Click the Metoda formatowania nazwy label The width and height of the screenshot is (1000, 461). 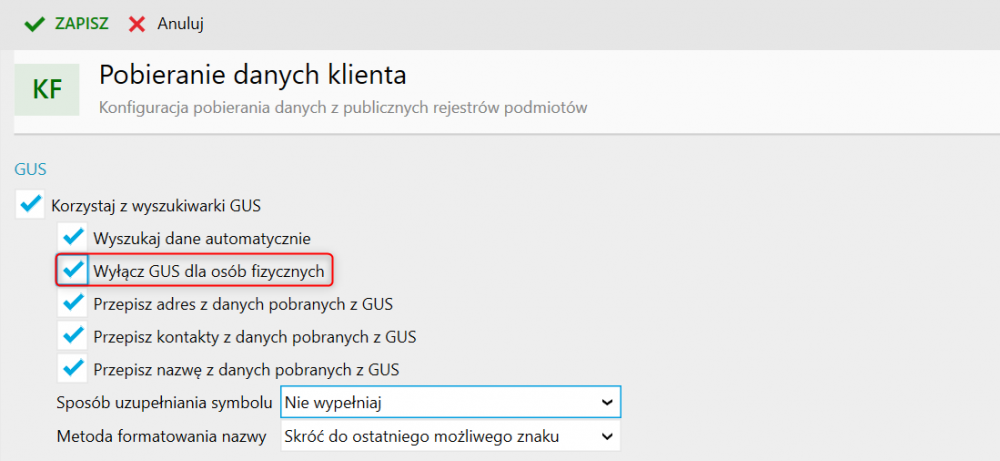point(163,436)
